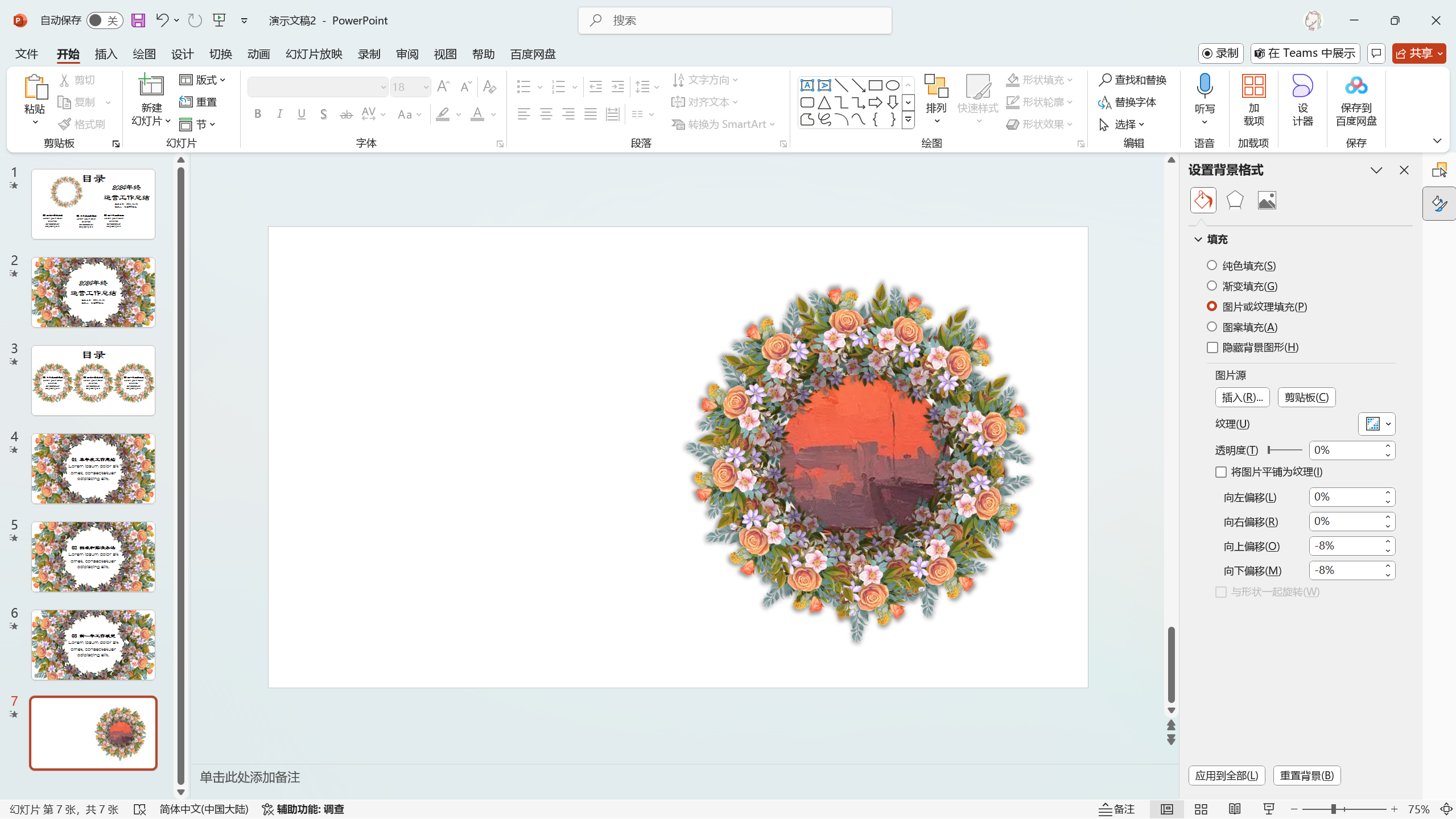1456x819 pixels.
Task: Select the Rectangle shape in shapes gallery
Action: 876,85
